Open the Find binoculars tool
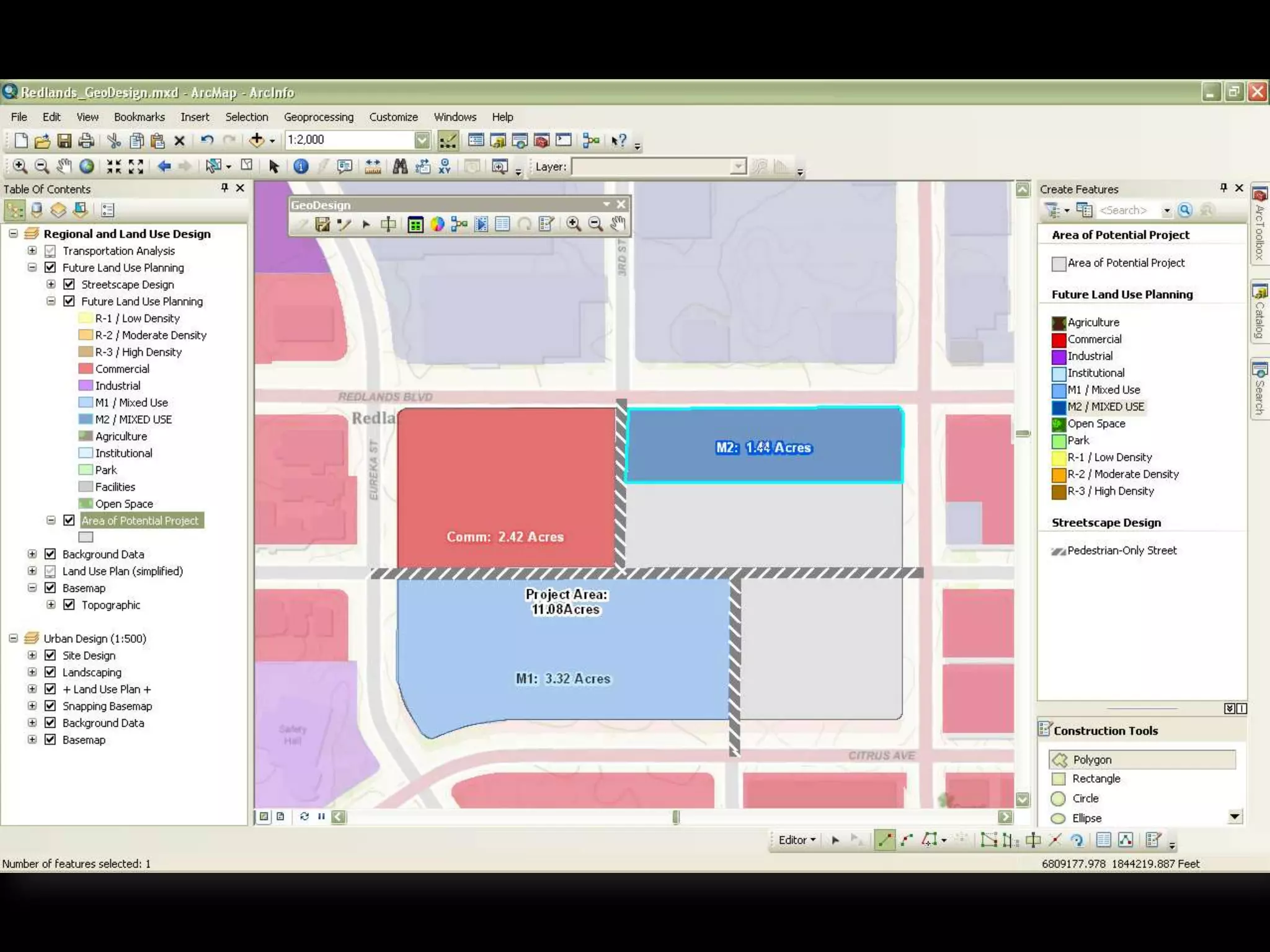Viewport: 1270px width, 952px height. click(400, 166)
